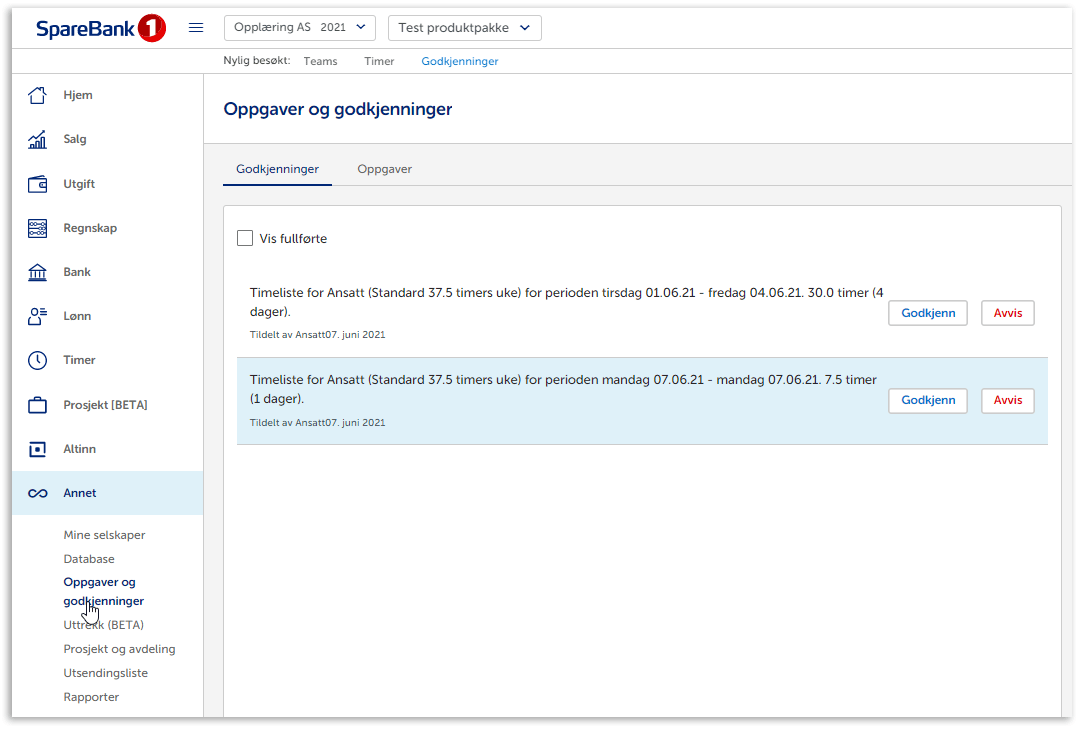The width and height of the screenshot is (1084, 729).
Task: Open the Timer clock icon
Action: [x=37, y=360]
